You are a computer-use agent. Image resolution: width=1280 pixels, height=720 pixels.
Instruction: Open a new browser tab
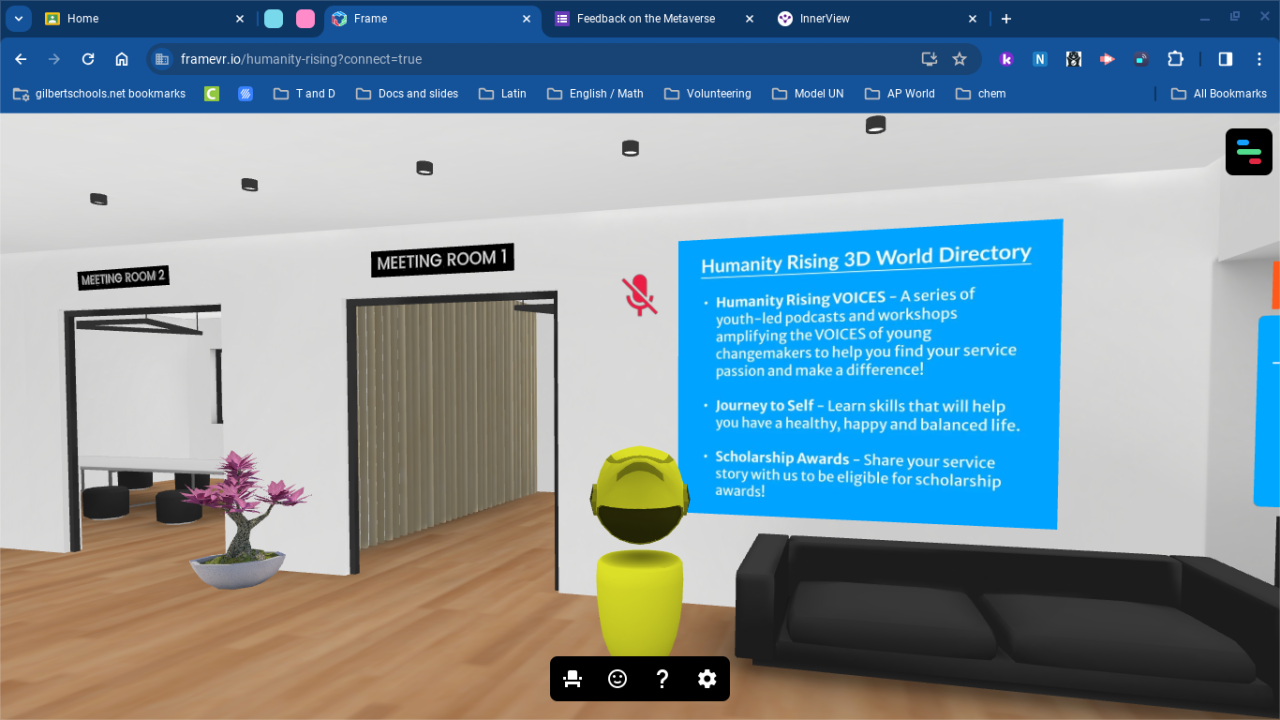pos(1006,19)
